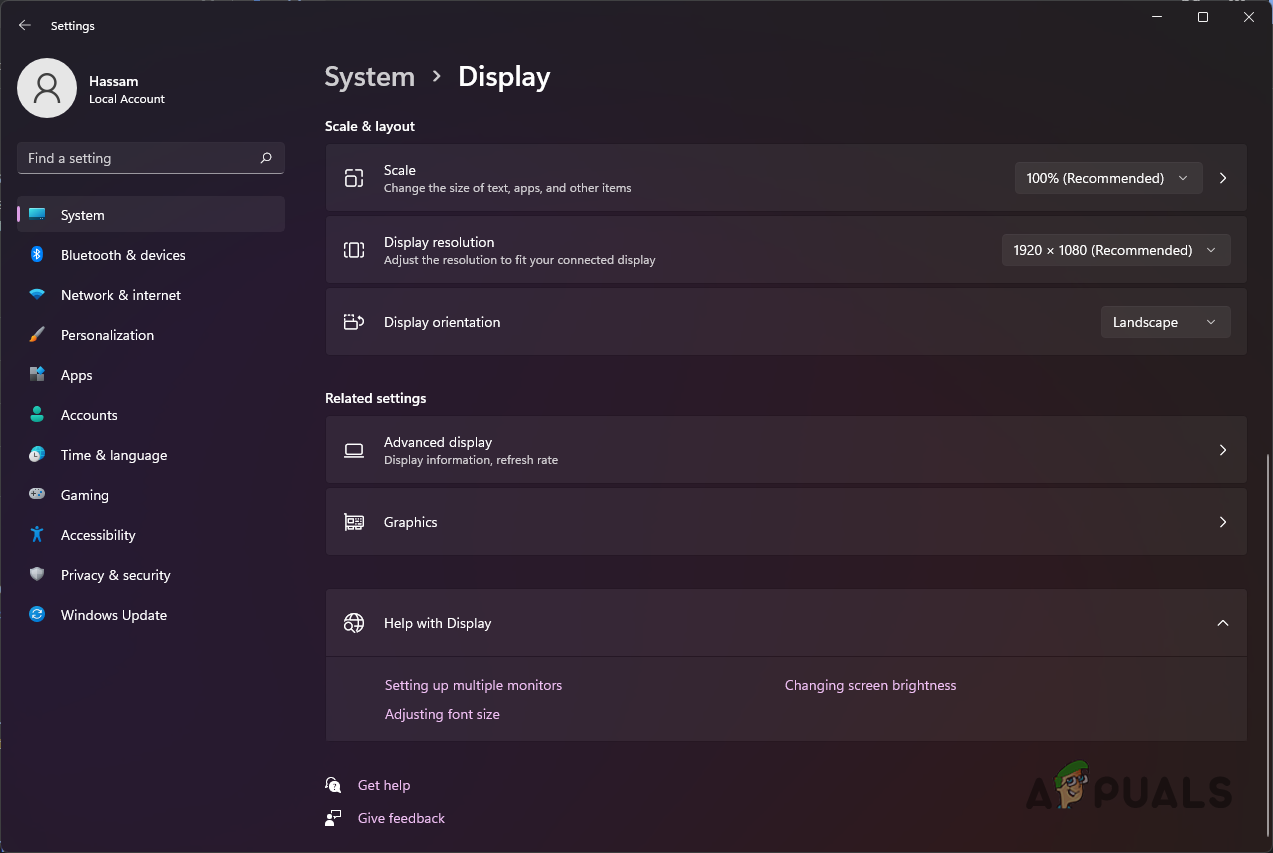Open the Accessibility sidebar entry
Image resolution: width=1273 pixels, height=853 pixels.
151,535
